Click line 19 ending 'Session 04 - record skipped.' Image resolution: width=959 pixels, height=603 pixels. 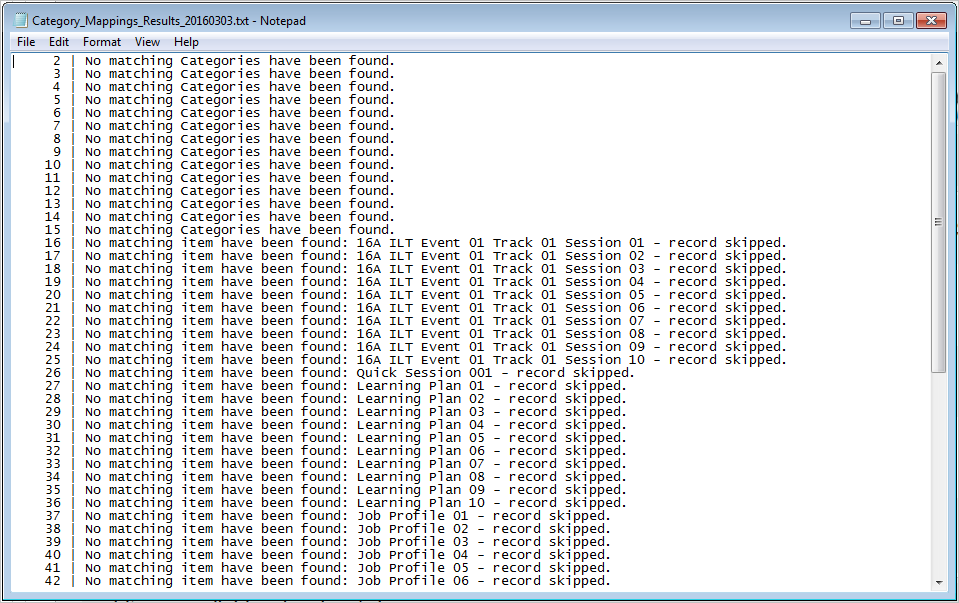415,282
